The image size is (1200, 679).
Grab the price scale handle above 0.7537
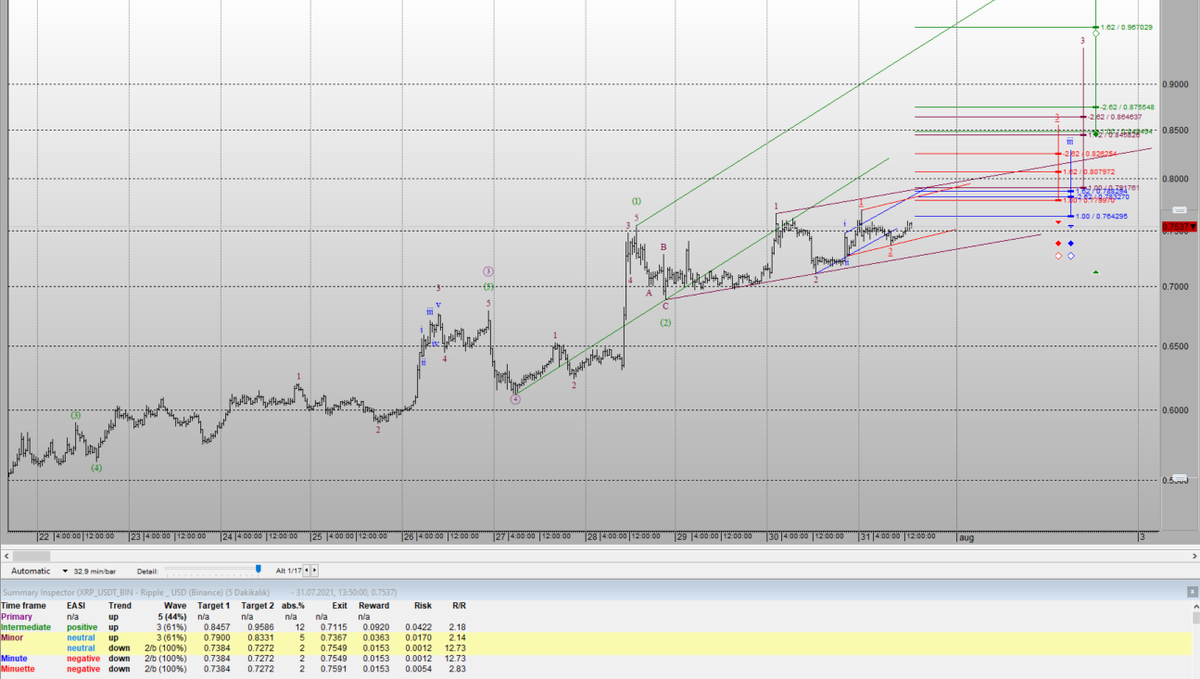pos(1179,210)
